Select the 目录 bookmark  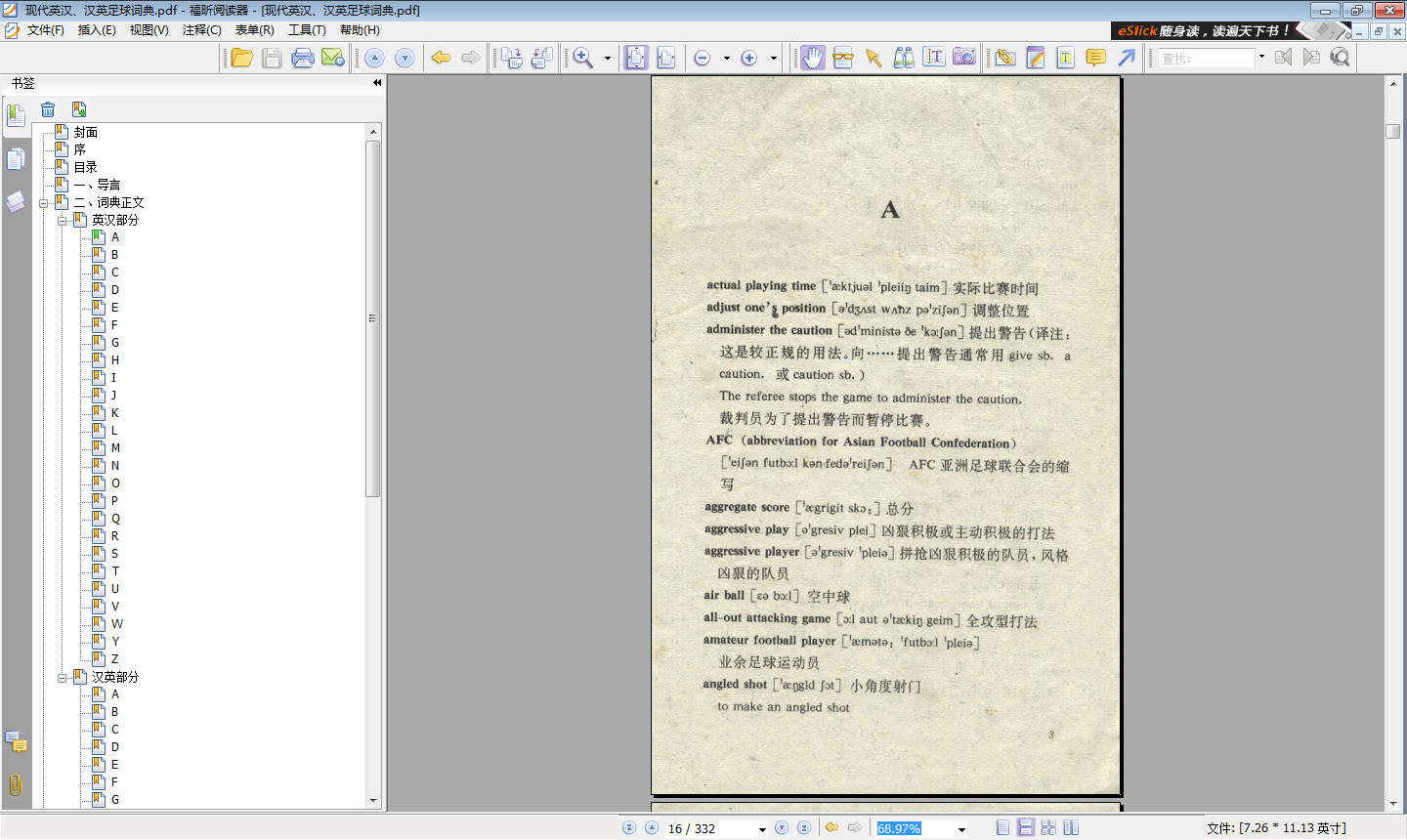[86, 167]
